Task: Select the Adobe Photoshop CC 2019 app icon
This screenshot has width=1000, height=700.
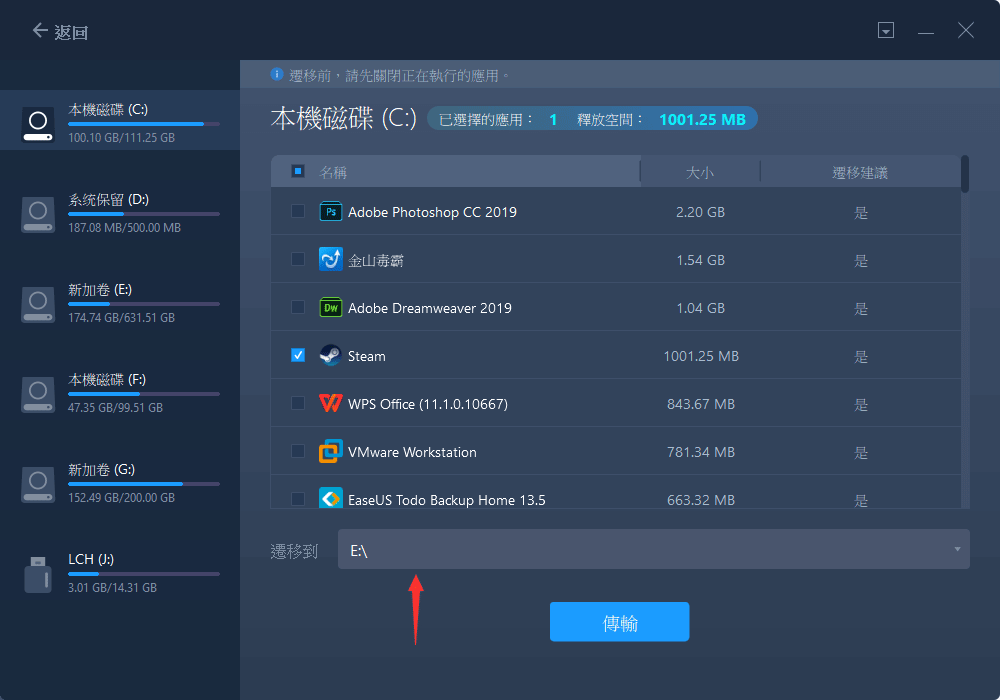Action: coord(330,212)
